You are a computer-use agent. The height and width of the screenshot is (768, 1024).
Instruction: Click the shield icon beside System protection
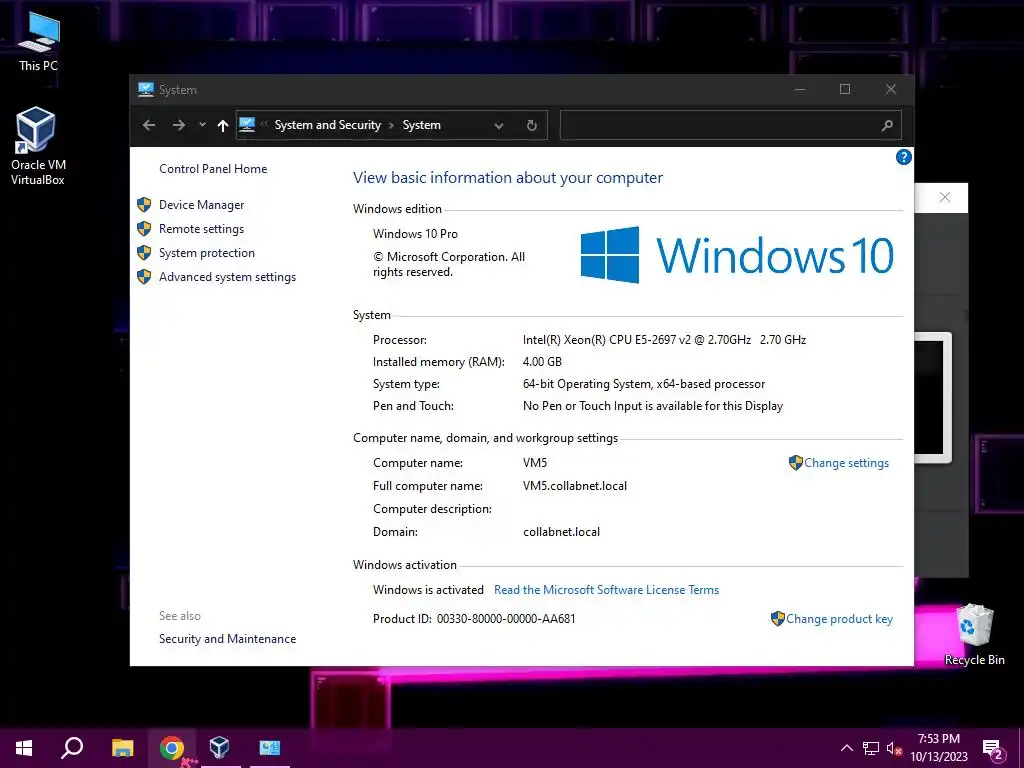[x=144, y=253]
